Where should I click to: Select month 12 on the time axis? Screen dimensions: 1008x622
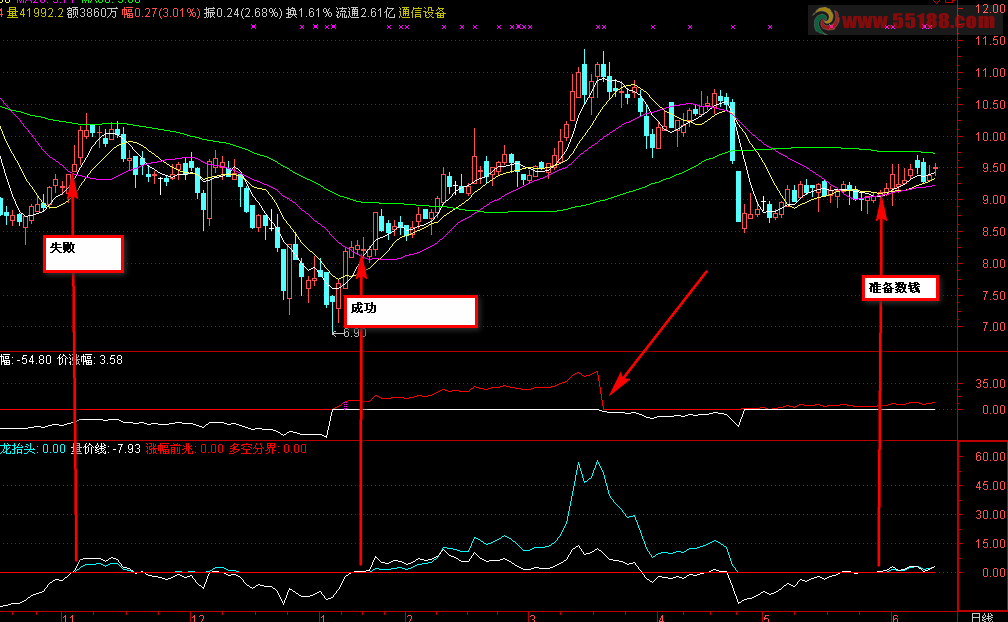point(198,618)
